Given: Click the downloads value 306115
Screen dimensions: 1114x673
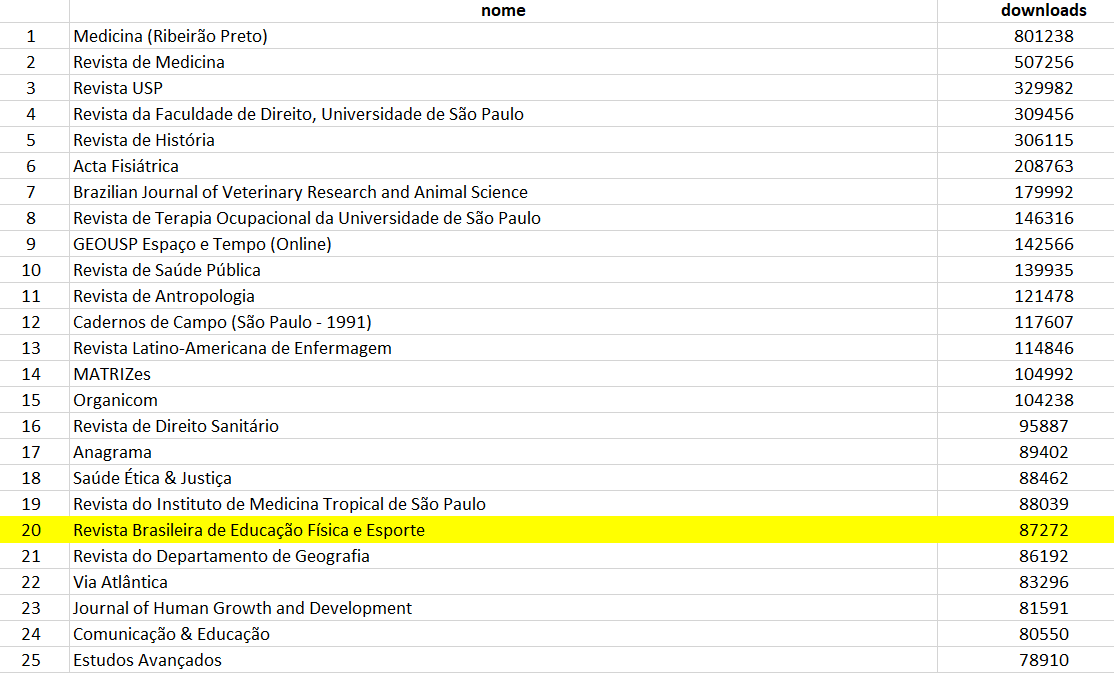Looking at the screenshot, I should (1043, 140).
